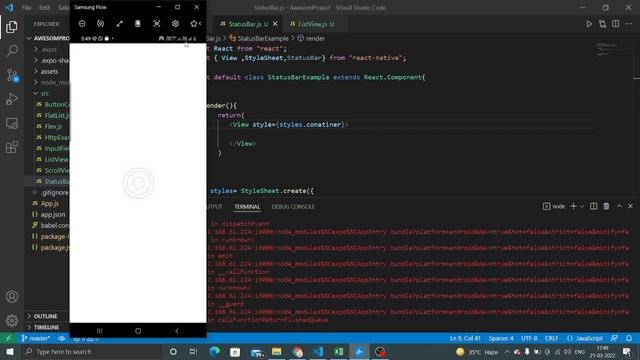Image resolution: width=640 pixels, height=360 pixels.
Task: Click the Ln 9, Col 41 status entry
Action: click(x=465, y=338)
